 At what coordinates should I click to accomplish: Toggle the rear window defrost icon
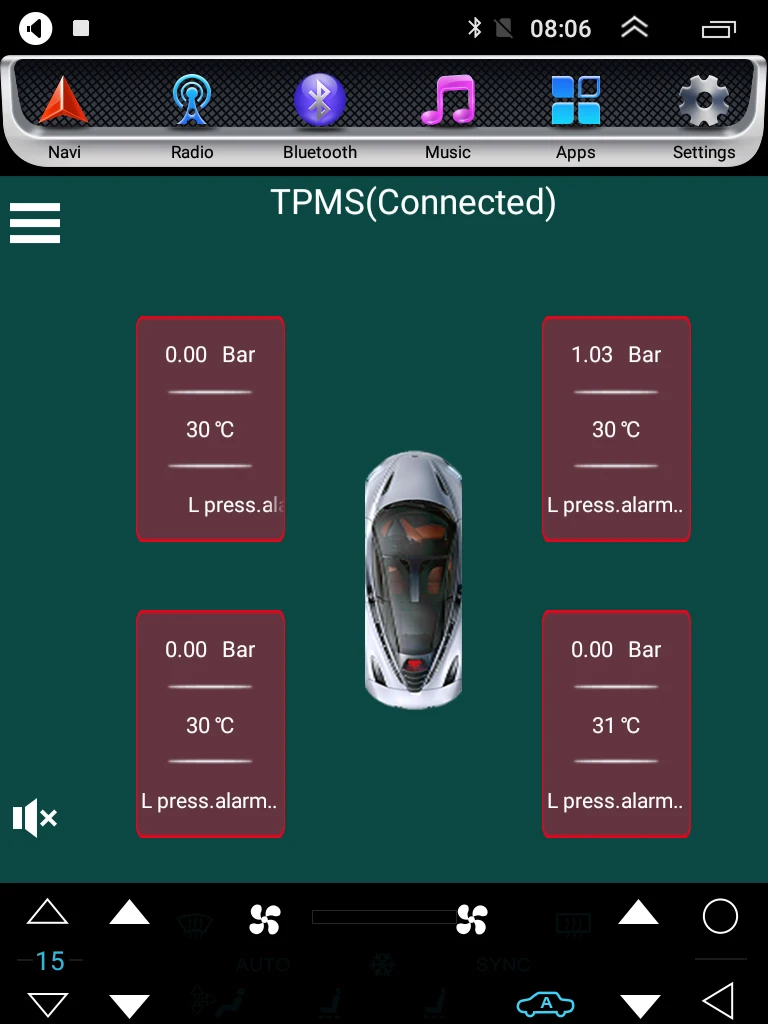(x=573, y=923)
